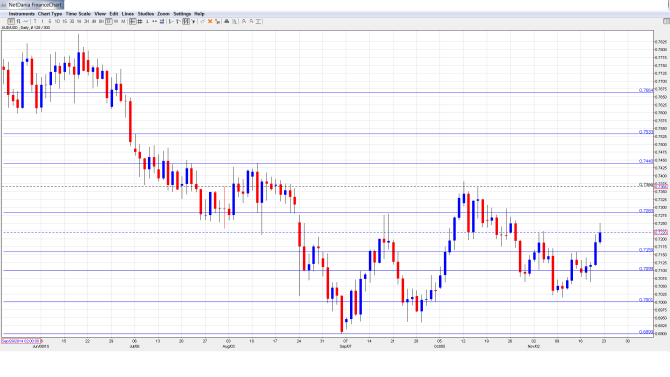This screenshot has width=670, height=377.
Task: Click the fan lines tool icon
Action: (193, 21)
